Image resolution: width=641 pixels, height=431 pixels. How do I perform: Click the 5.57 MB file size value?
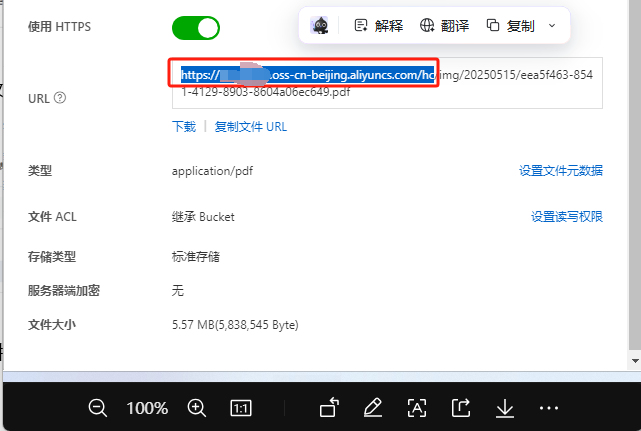(x=235, y=325)
